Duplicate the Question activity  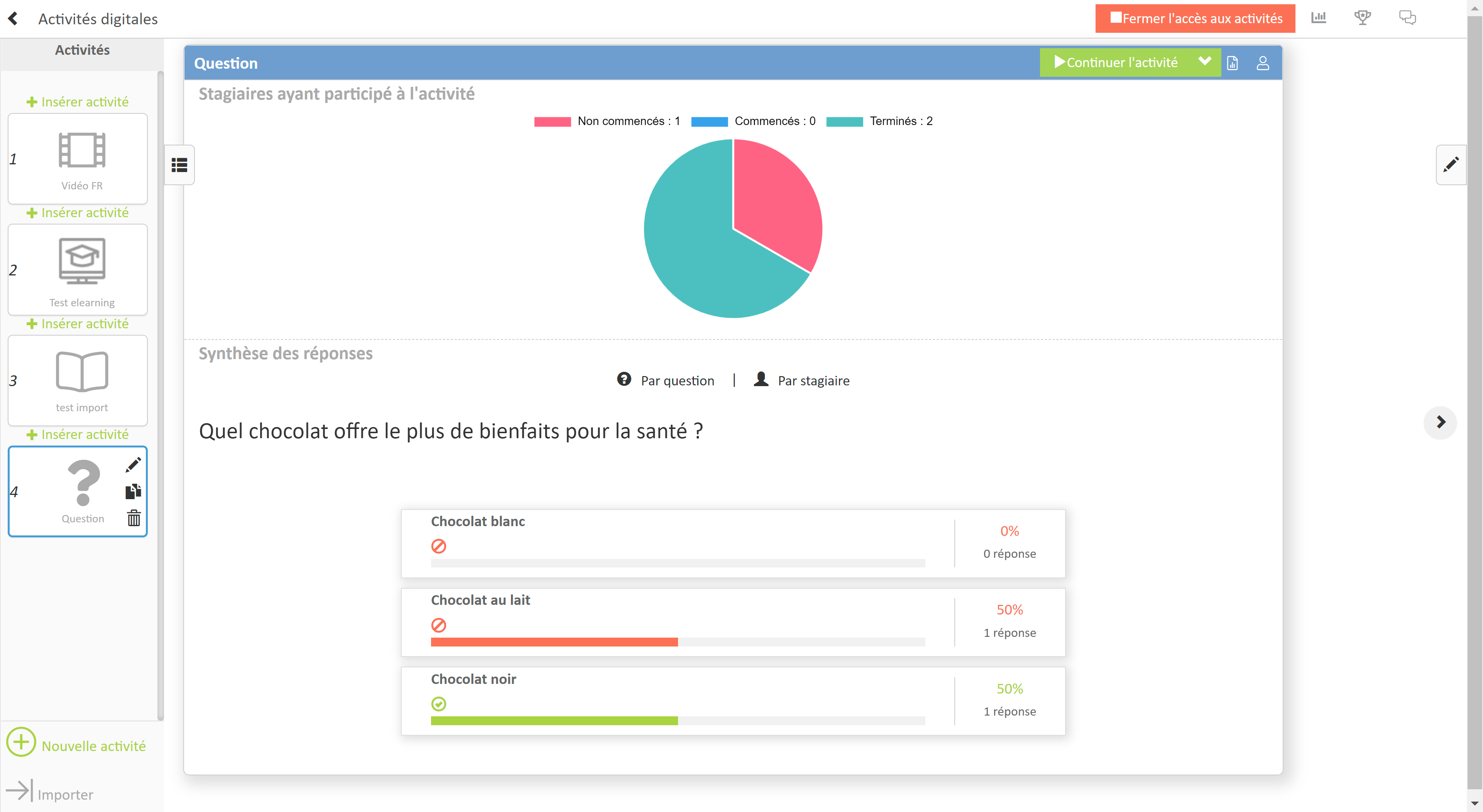pos(134,491)
